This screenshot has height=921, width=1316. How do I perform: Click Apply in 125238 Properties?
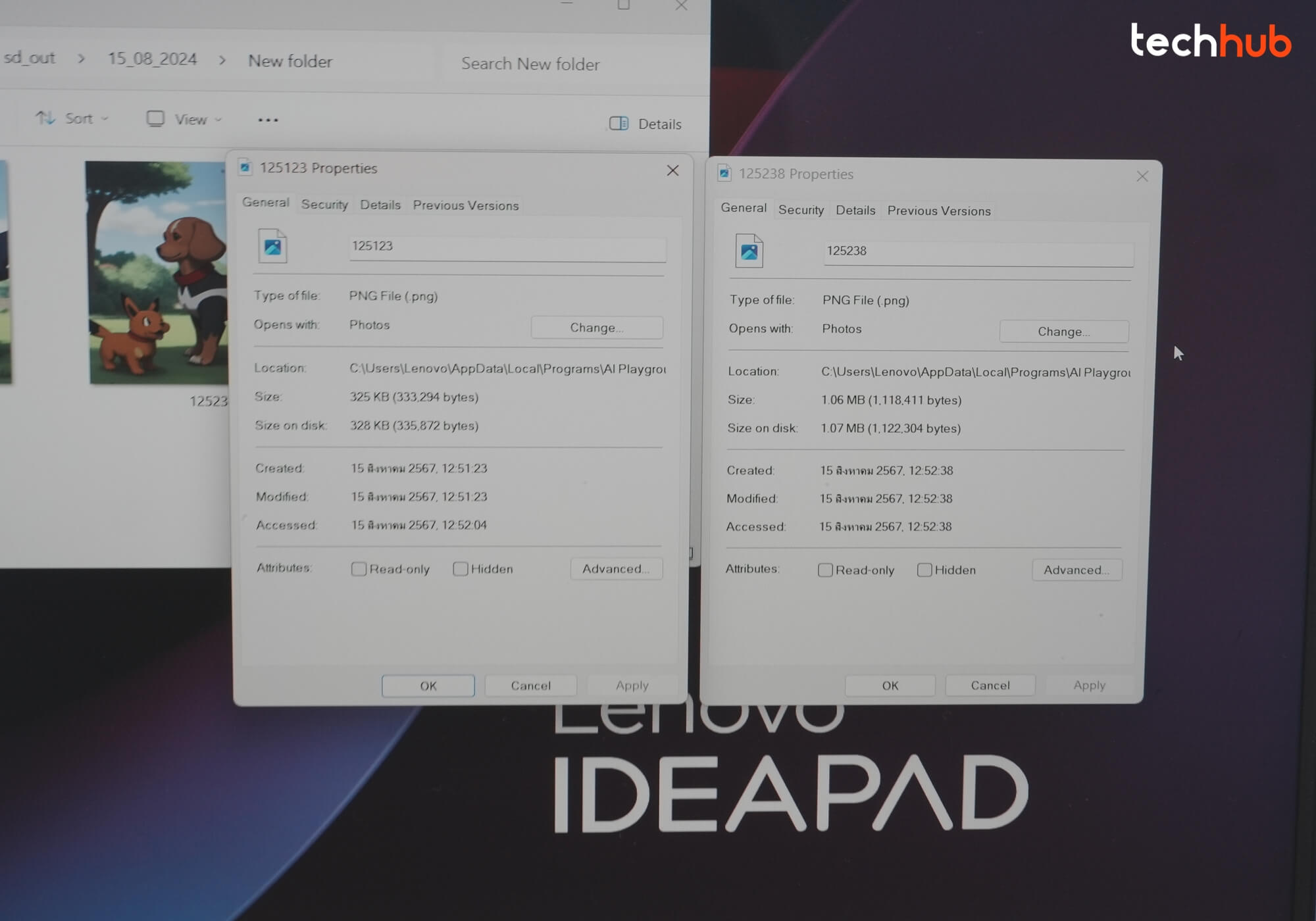(1090, 685)
